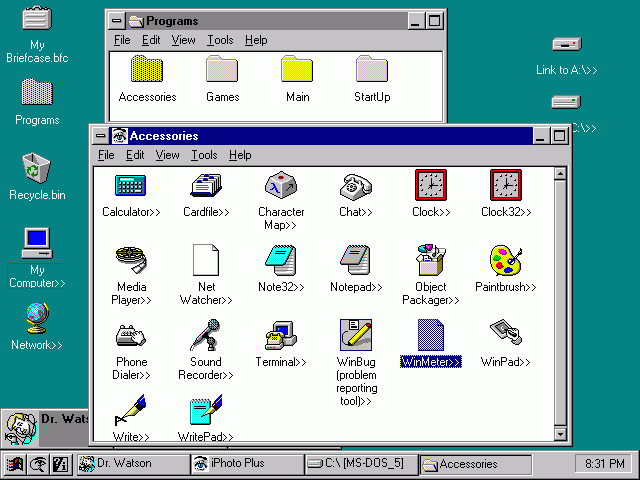This screenshot has height=480, width=640.
Task: Open the Main folder in Programs window
Action: click(x=297, y=69)
